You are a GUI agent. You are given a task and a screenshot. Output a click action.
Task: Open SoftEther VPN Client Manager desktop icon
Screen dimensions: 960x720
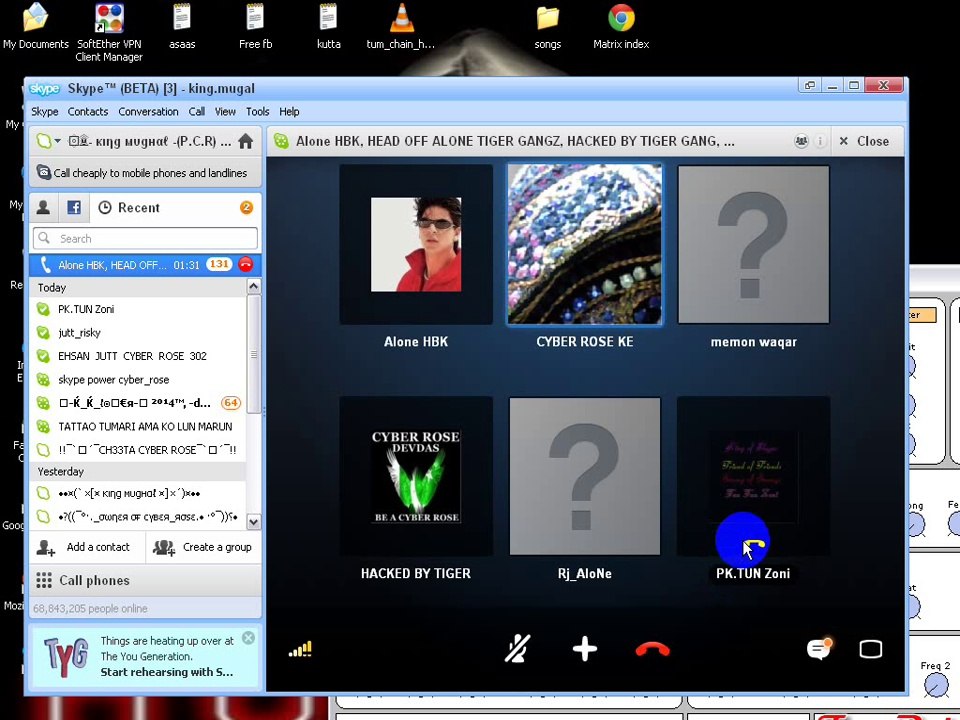coord(109,32)
